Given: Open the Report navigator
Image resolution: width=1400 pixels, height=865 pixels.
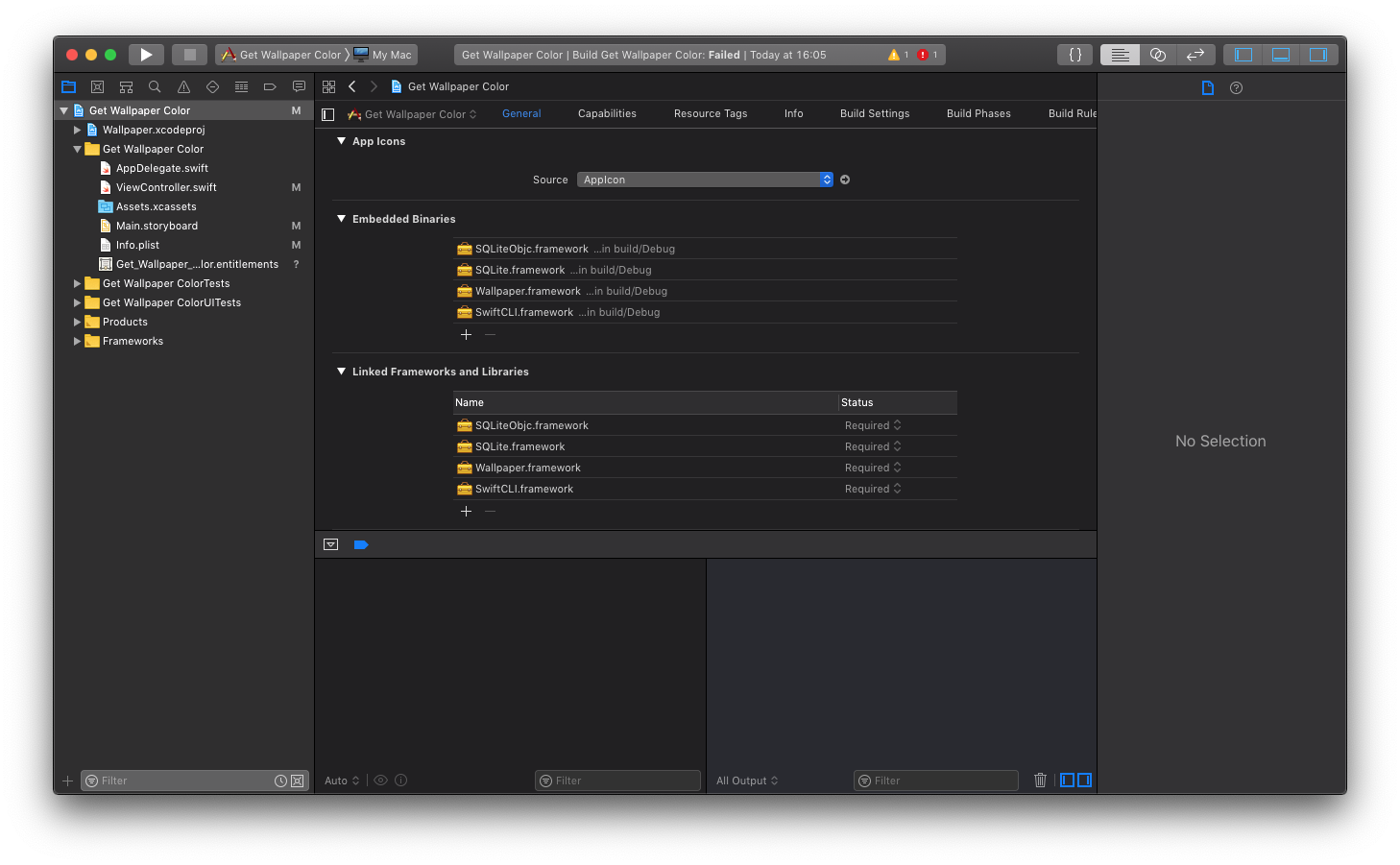Looking at the screenshot, I should coord(299,86).
